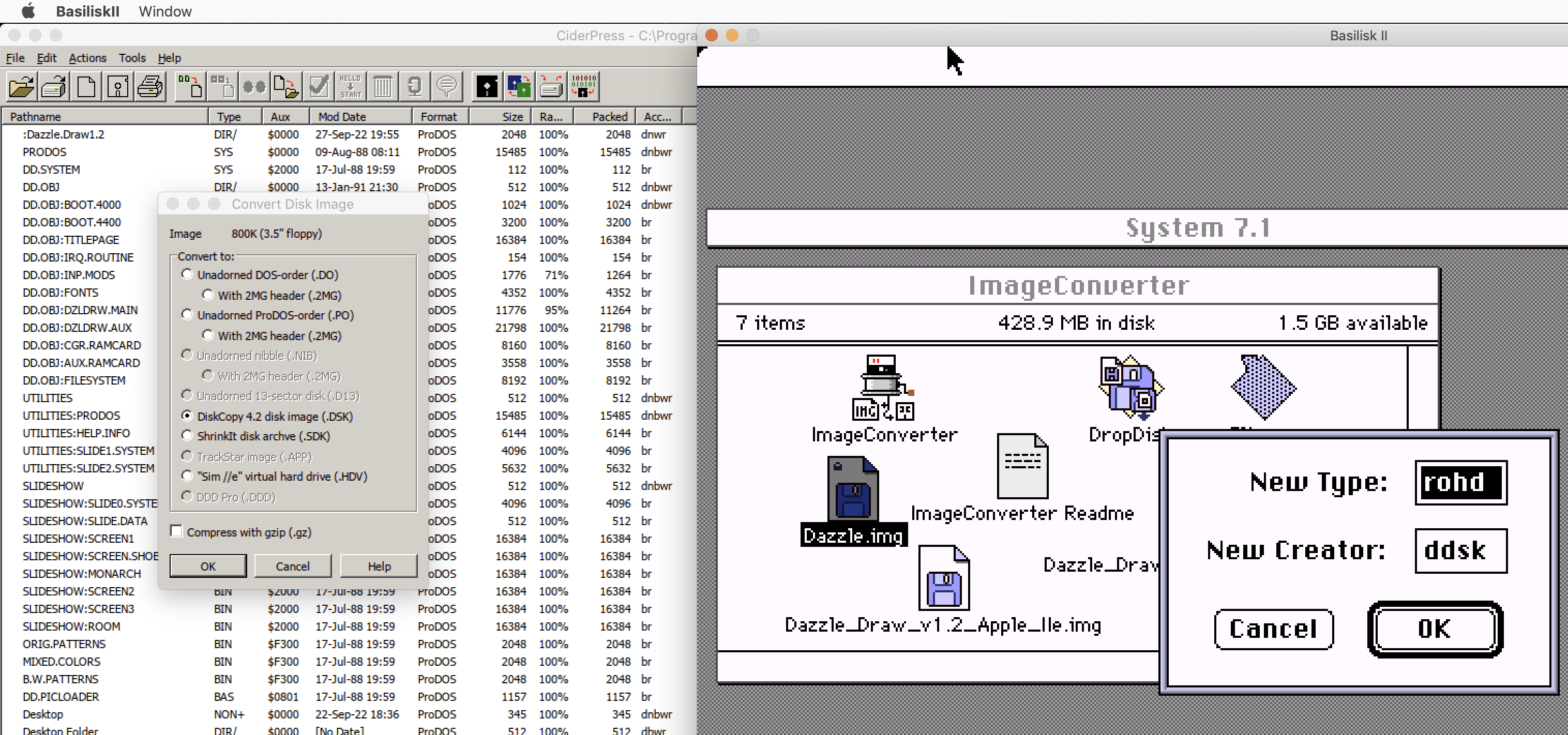The width and height of the screenshot is (1568, 735).
Task: Open the CiderPress File menu
Action: tap(15, 58)
